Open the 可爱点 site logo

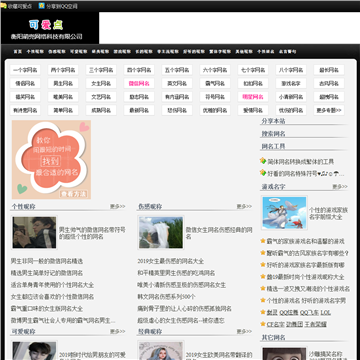tap(46, 25)
